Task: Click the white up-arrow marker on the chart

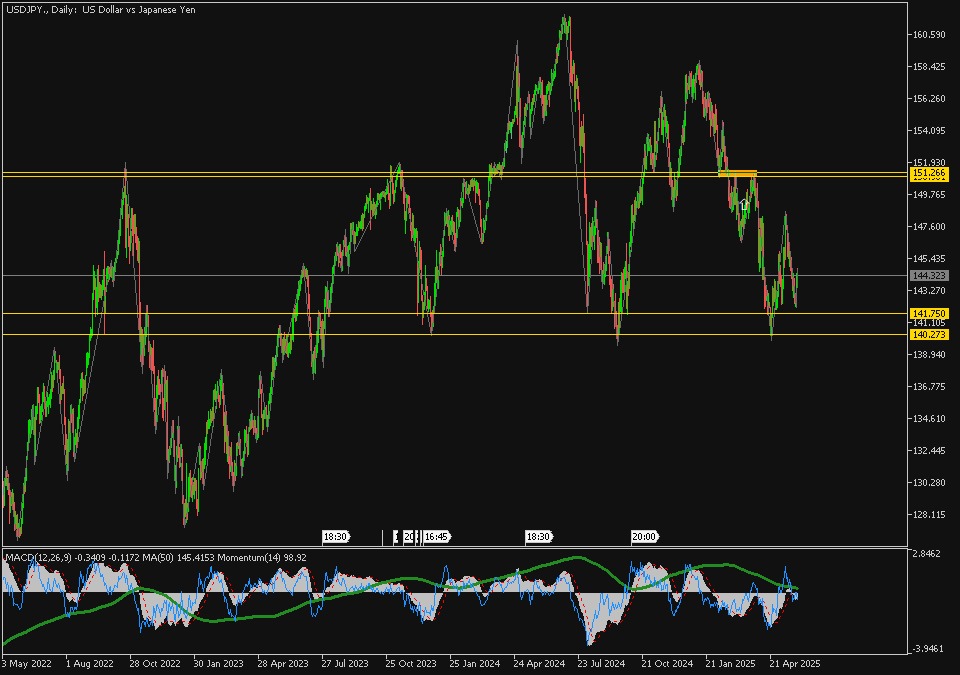Action: coord(744,205)
